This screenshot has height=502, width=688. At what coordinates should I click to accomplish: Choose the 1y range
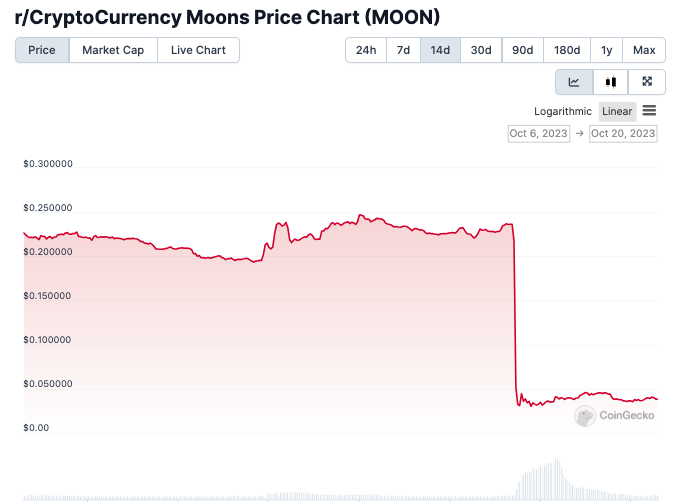click(x=607, y=50)
